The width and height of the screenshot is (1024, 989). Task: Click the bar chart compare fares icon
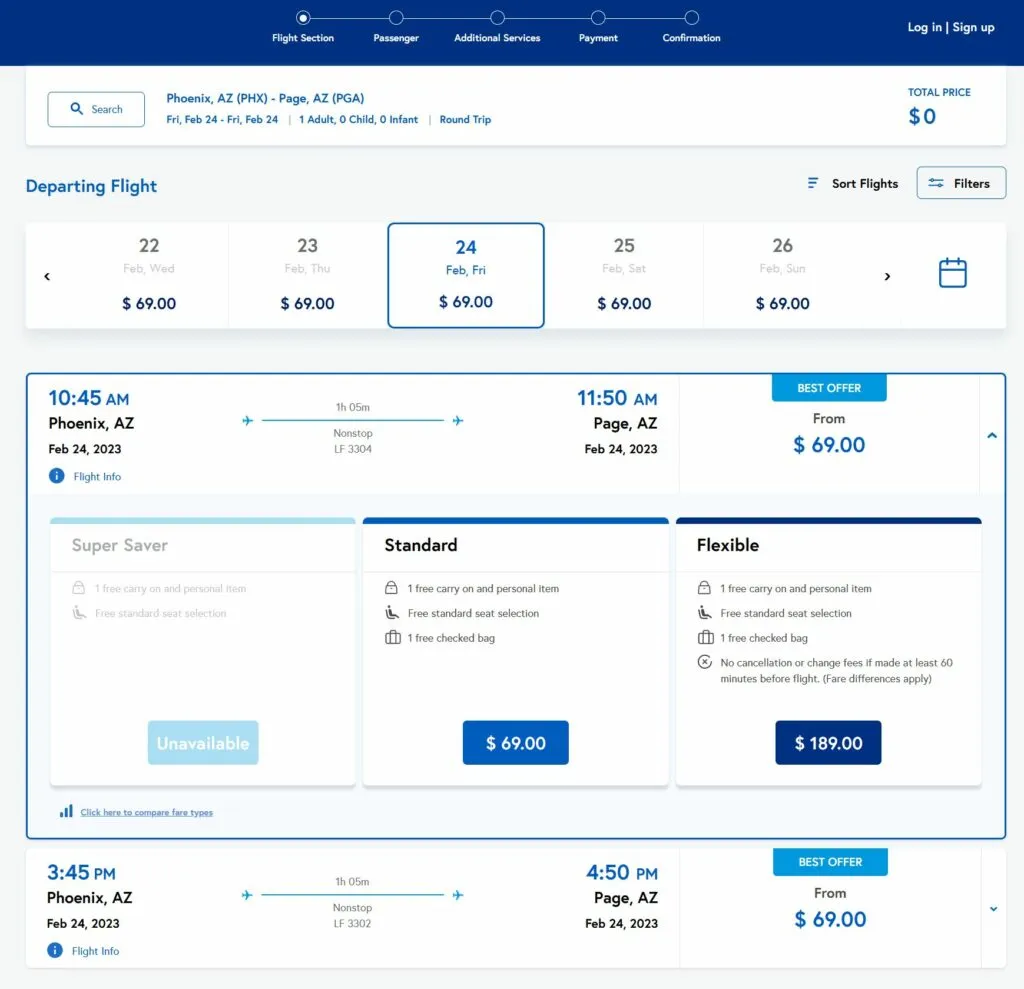pyautogui.click(x=66, y=811)
